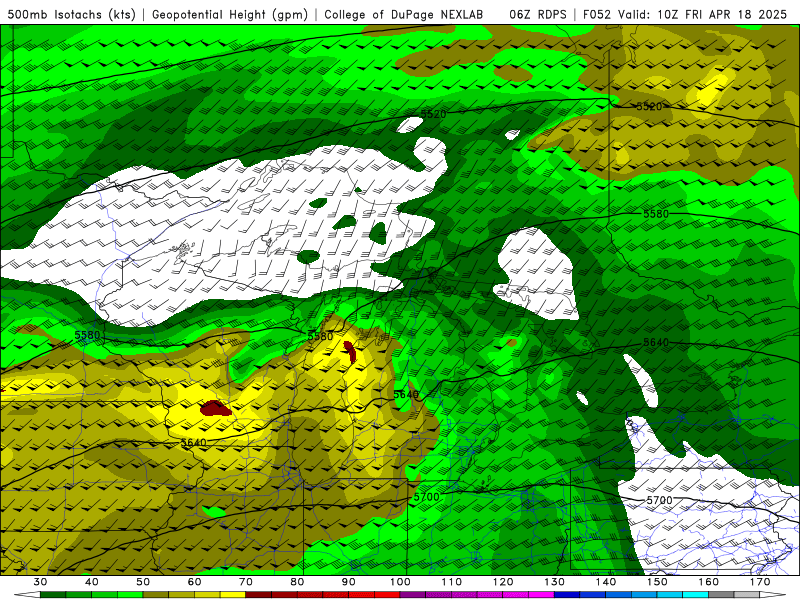Click the 5520 contour label beside the small white patch
This screenshot has height=600, width=800.
(x=433, y=114)
